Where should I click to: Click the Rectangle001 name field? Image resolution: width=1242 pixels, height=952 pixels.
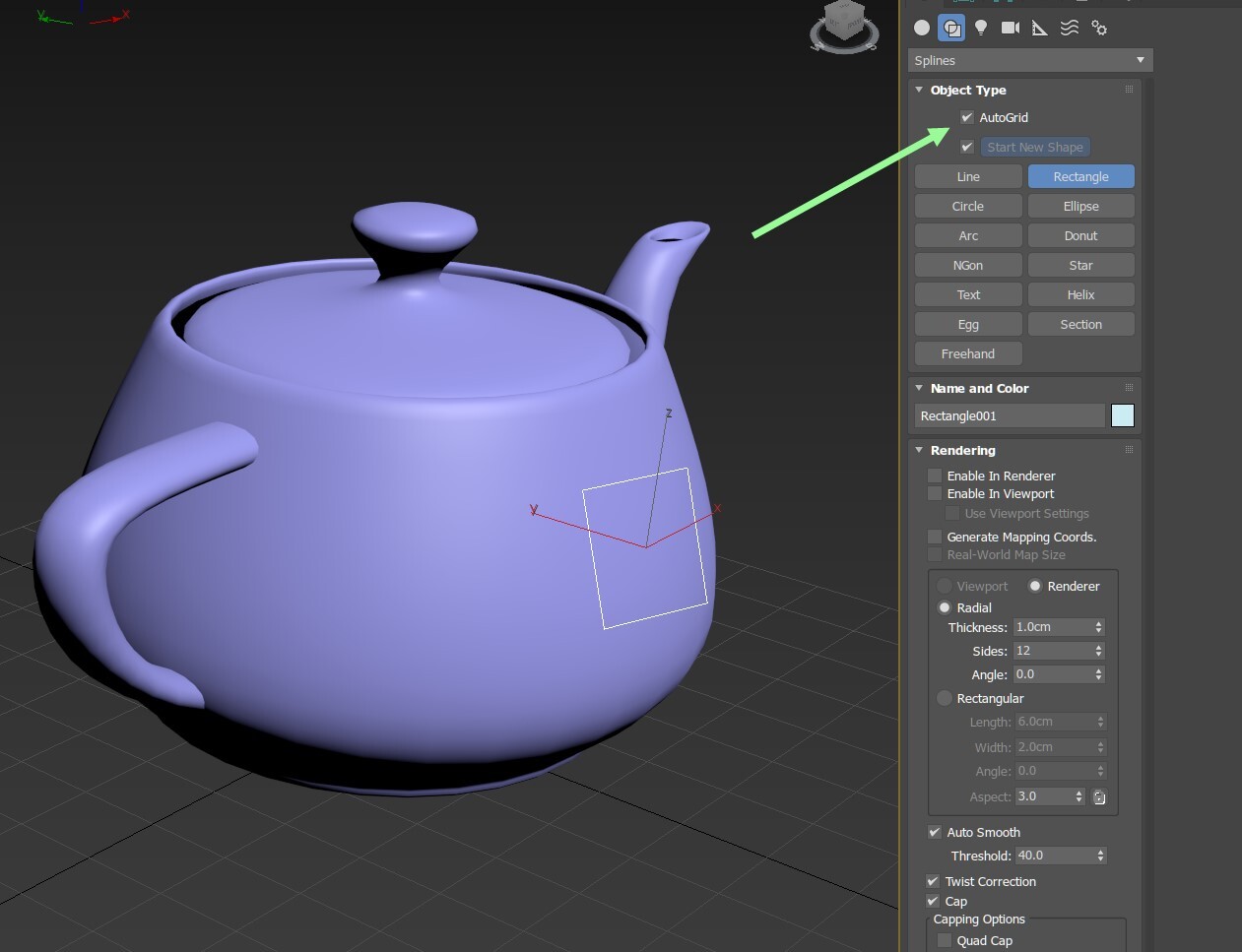1010,415
